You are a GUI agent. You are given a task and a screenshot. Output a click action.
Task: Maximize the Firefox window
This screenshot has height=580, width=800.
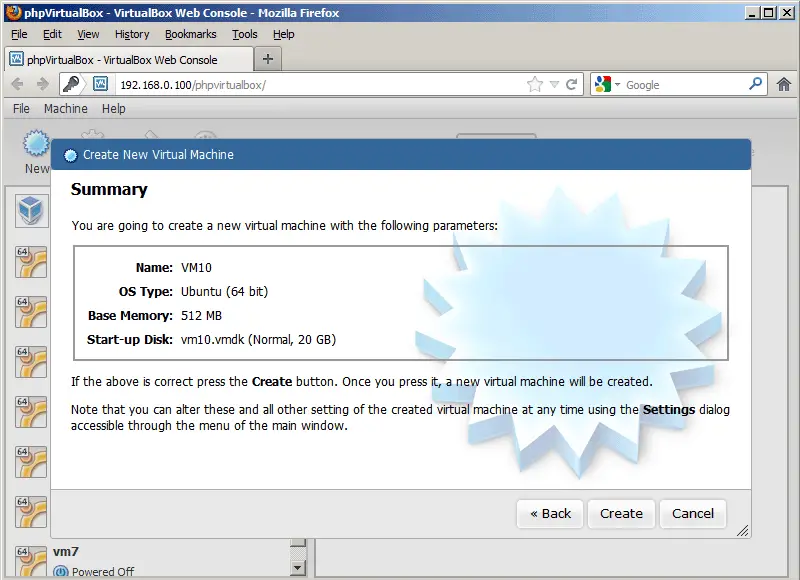click(768, 13)
